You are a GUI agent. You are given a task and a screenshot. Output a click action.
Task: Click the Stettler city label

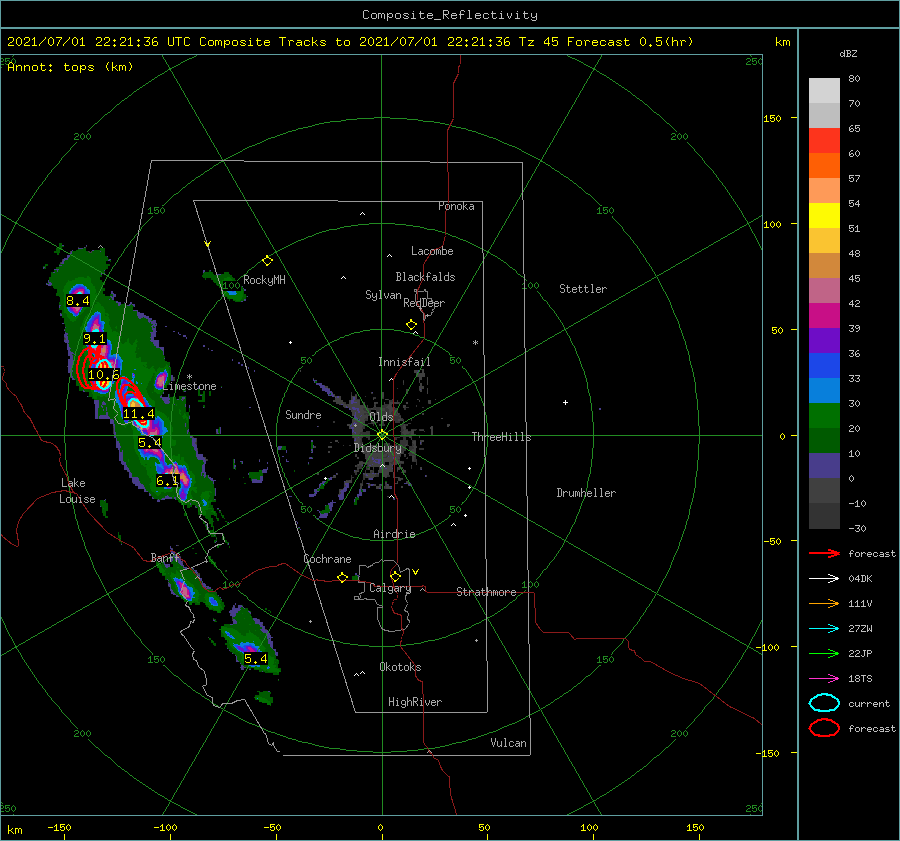pyautogui.click(x=583, y=289)
